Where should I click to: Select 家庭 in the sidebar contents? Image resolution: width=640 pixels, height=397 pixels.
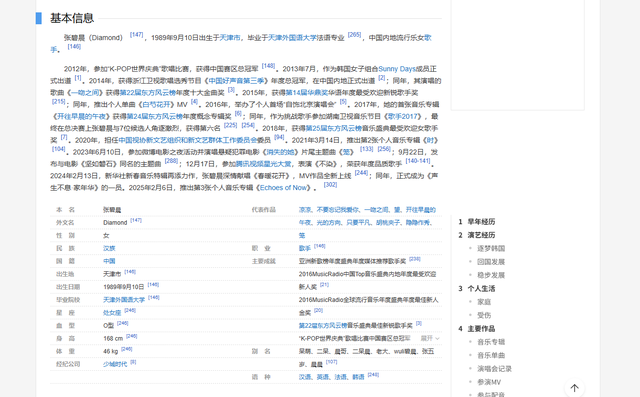point(484,302)
